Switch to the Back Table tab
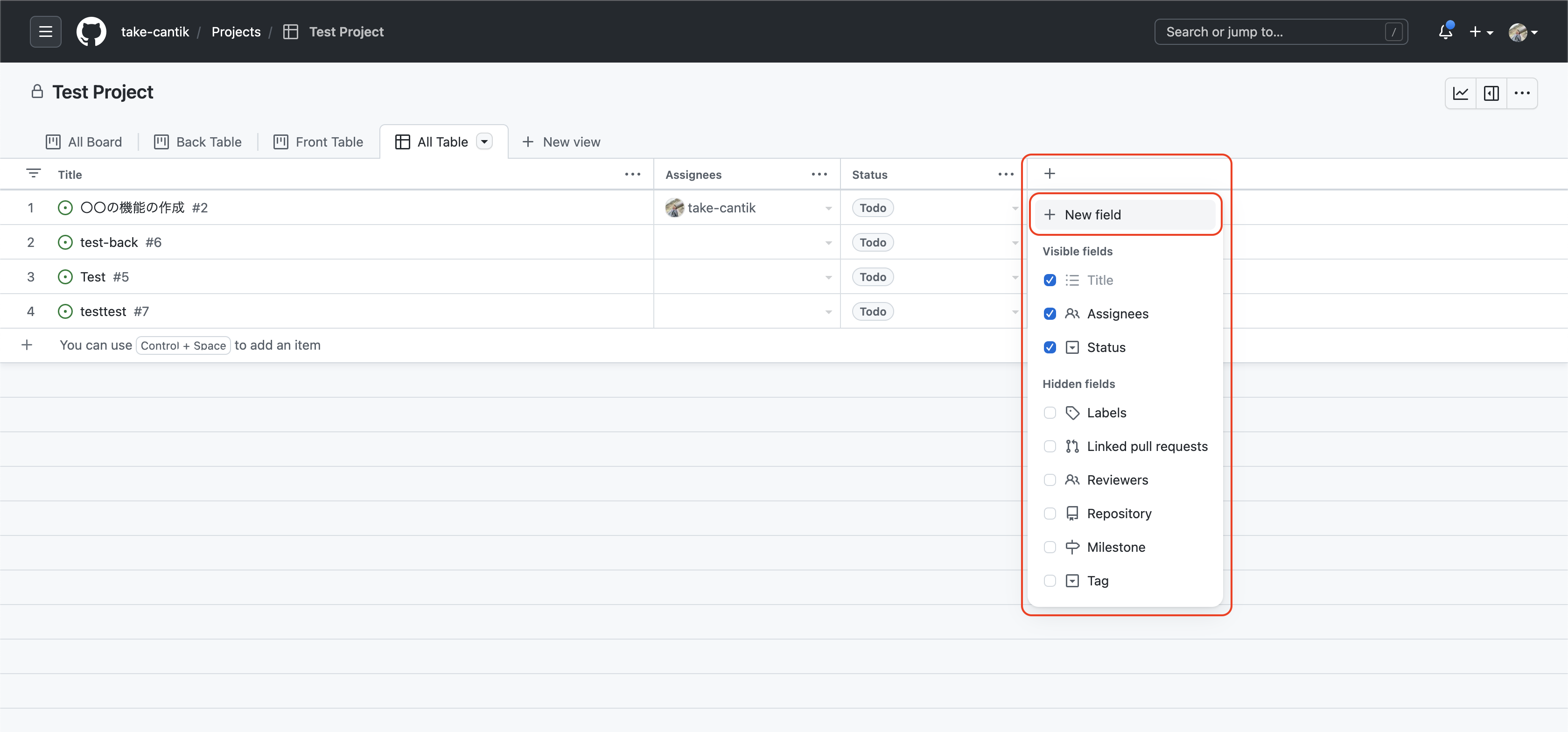 (198, 142)
